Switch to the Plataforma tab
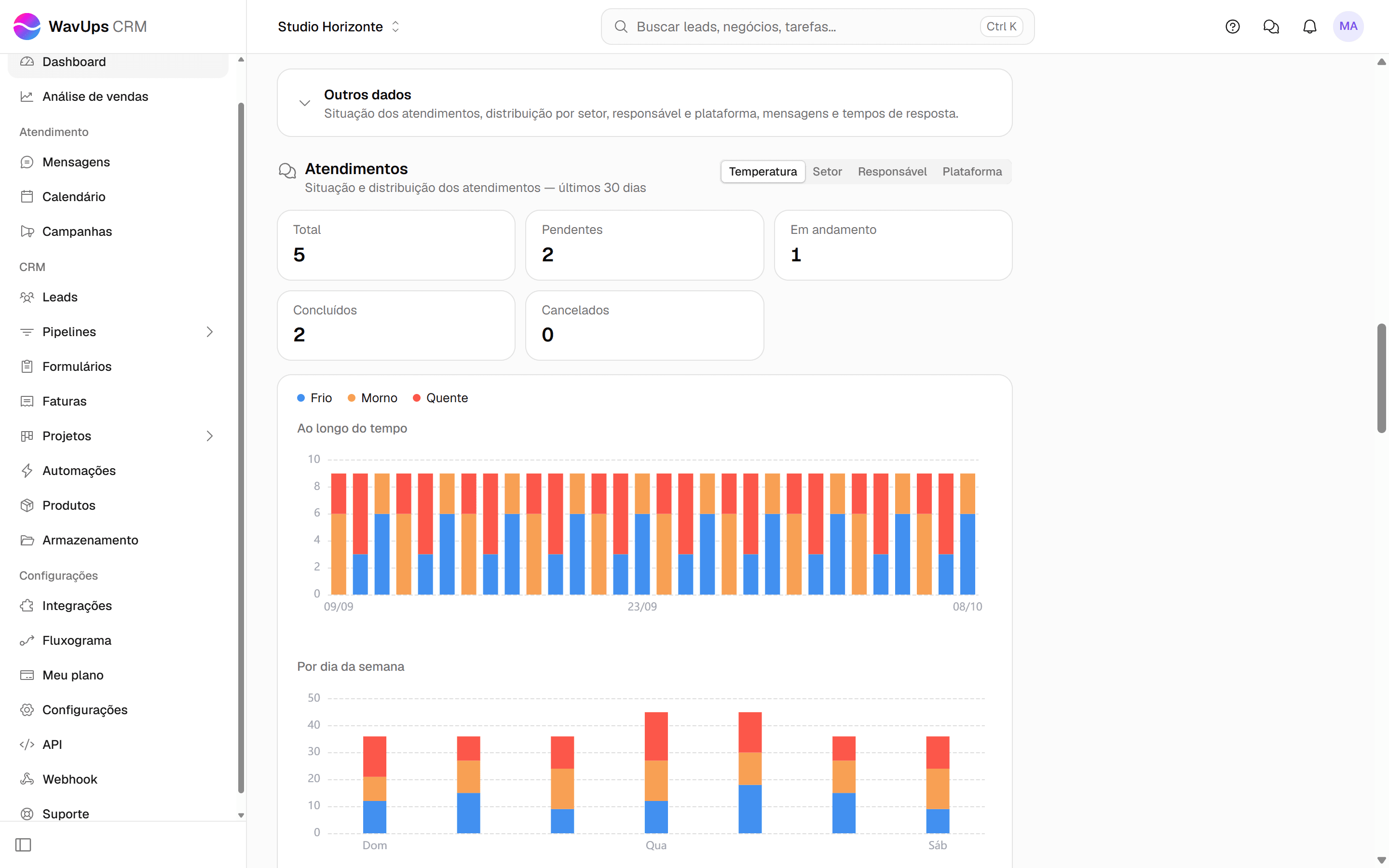Image resolution: width=1389 pixels, height=868 pixels. (x=972, y=172)
